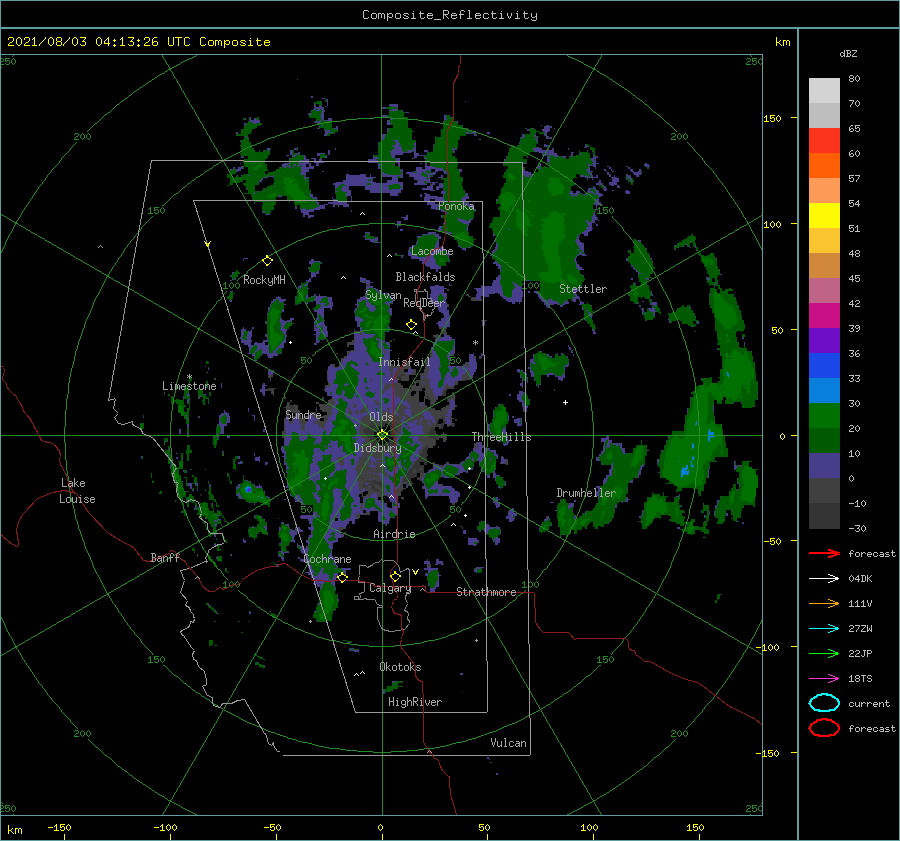Click the Ponoka label
The height and width of the screenshot is (841, 900).
(456, 206)
